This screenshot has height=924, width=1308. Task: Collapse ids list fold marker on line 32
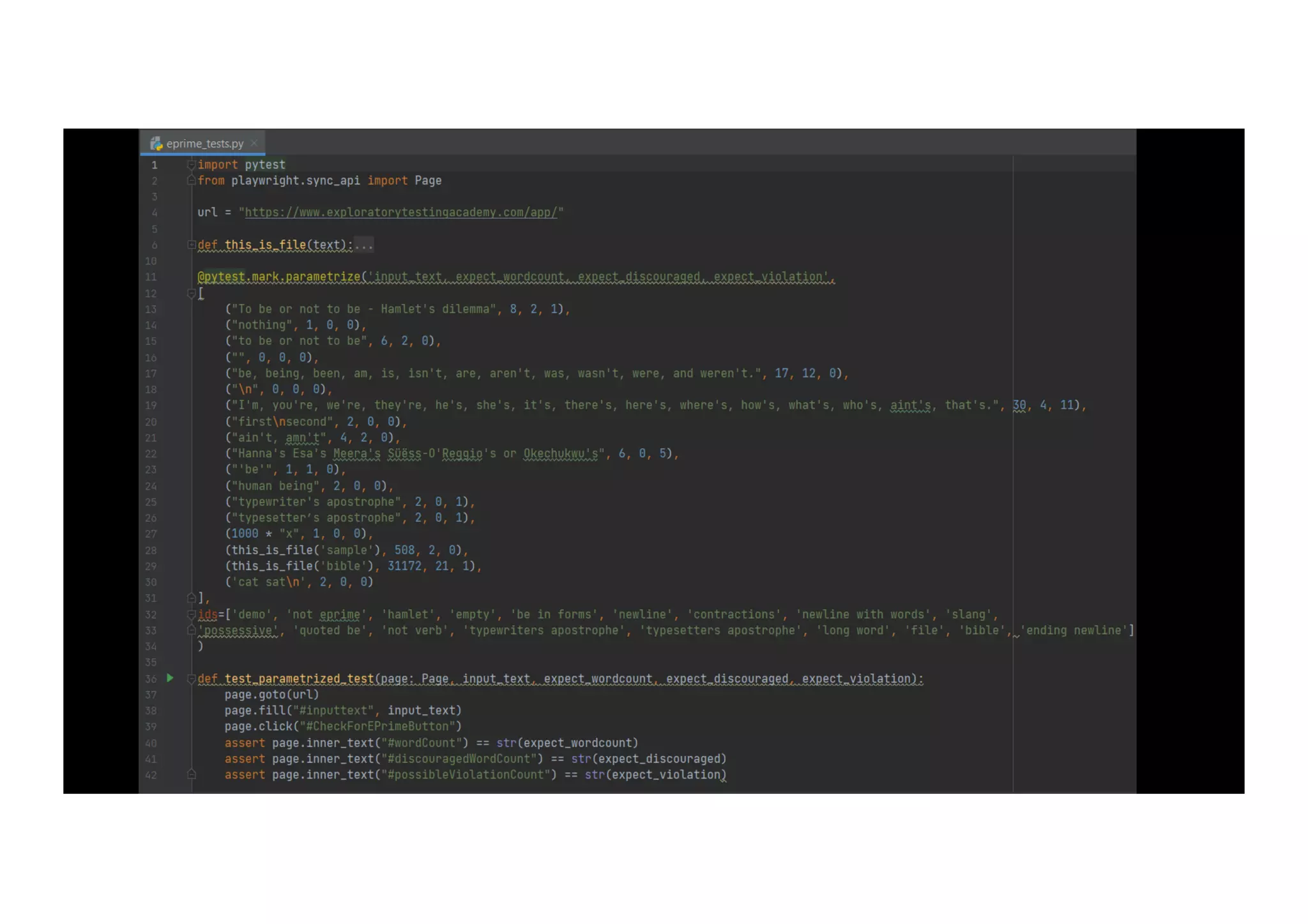point(191,614)
